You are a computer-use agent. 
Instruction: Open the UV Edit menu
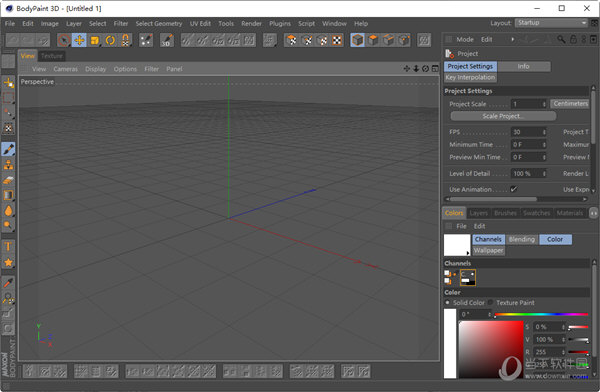click(x=200, y=23)
